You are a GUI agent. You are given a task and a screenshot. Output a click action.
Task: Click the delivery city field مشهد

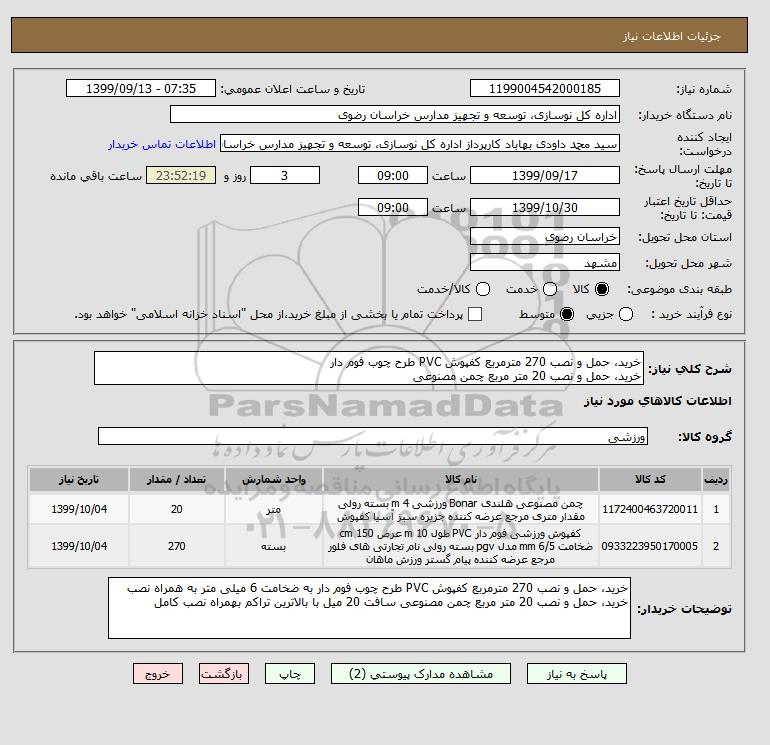(x=545, y=263)
